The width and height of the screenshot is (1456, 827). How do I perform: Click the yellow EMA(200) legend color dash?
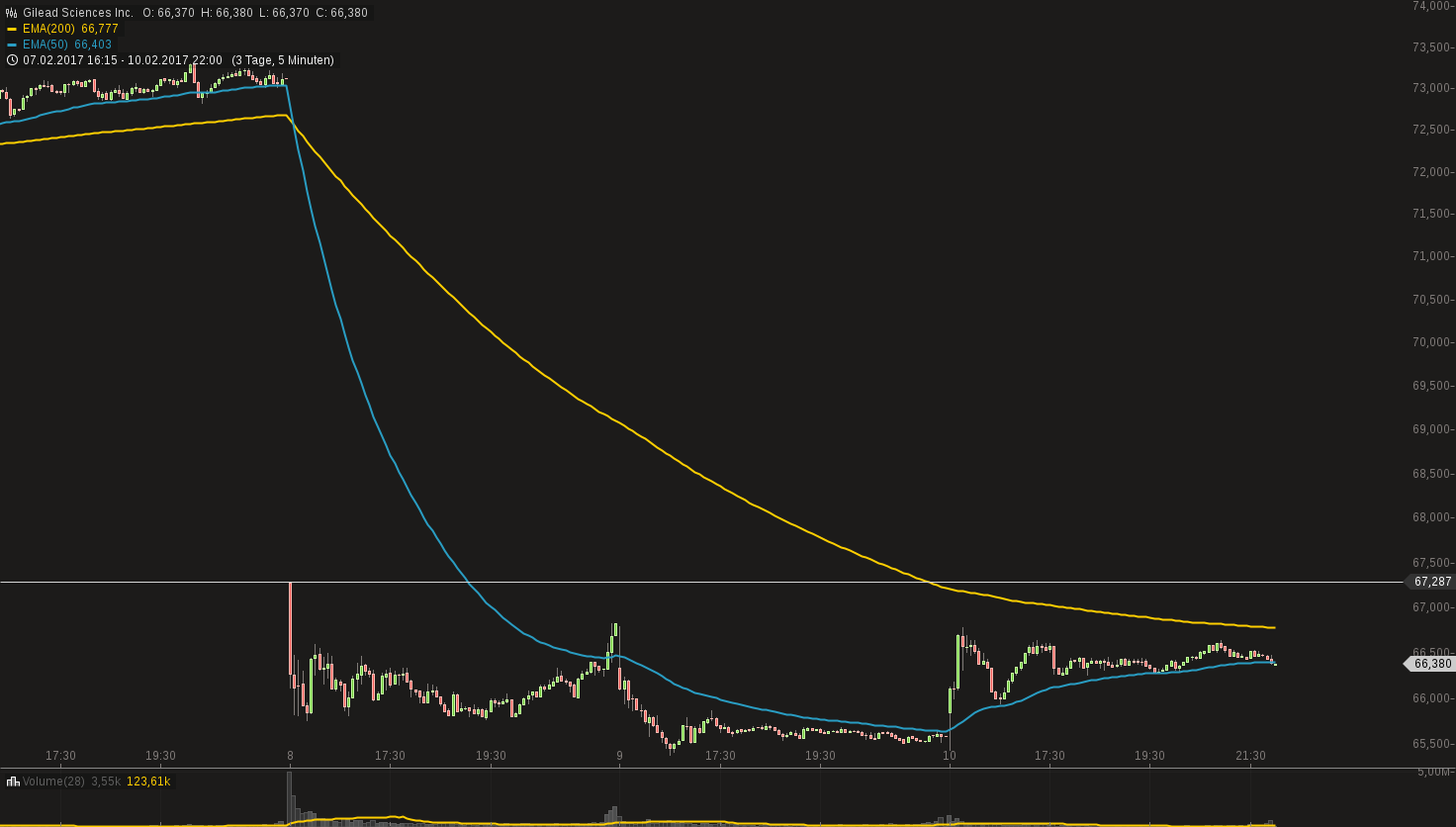pyautogui.click(x=12, y=29)
